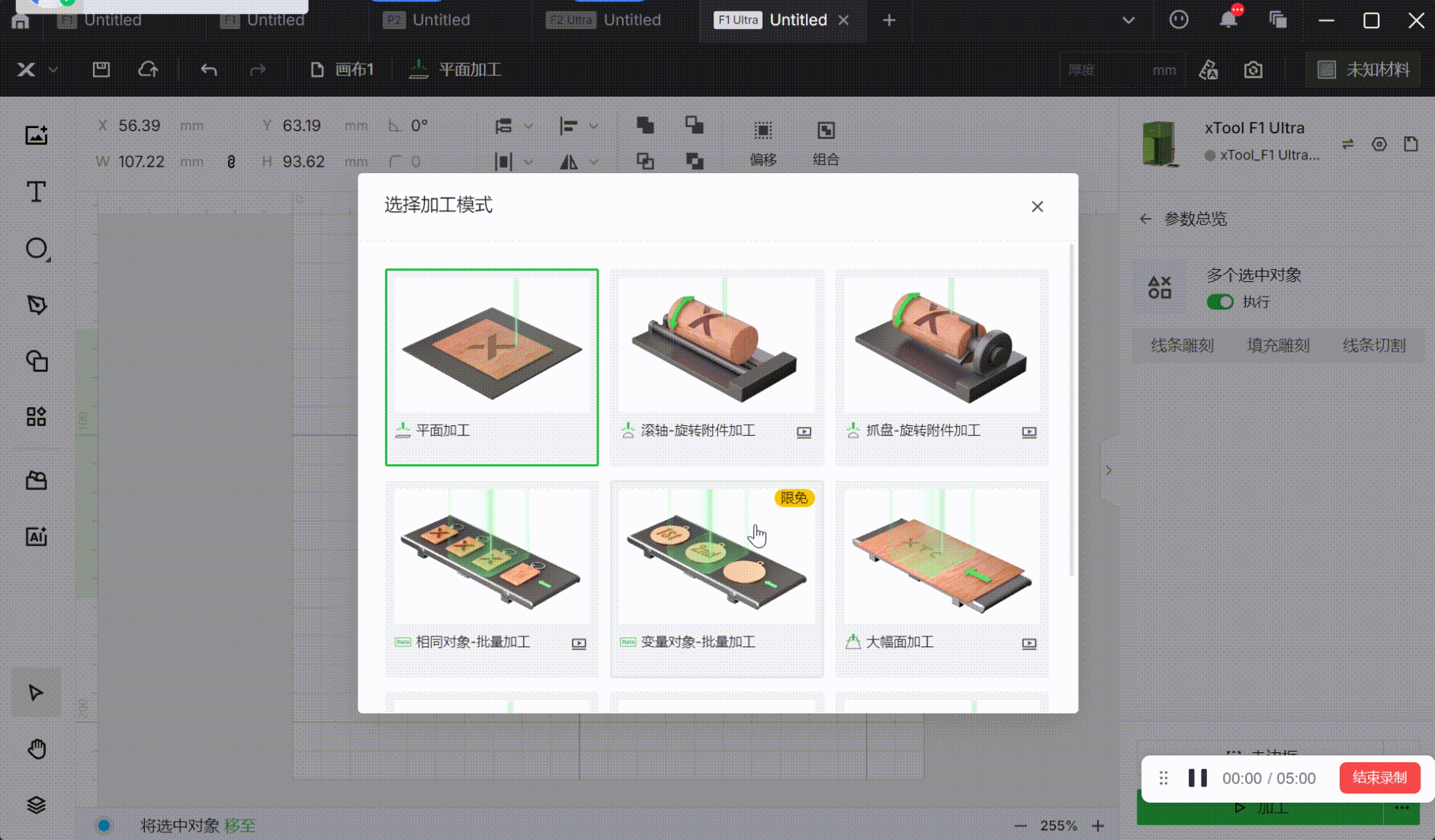The width and height of the screenshot is (1435, 840).
Task: Play tutorial video for 相同对象-批量加工
Action: [579, 643]
